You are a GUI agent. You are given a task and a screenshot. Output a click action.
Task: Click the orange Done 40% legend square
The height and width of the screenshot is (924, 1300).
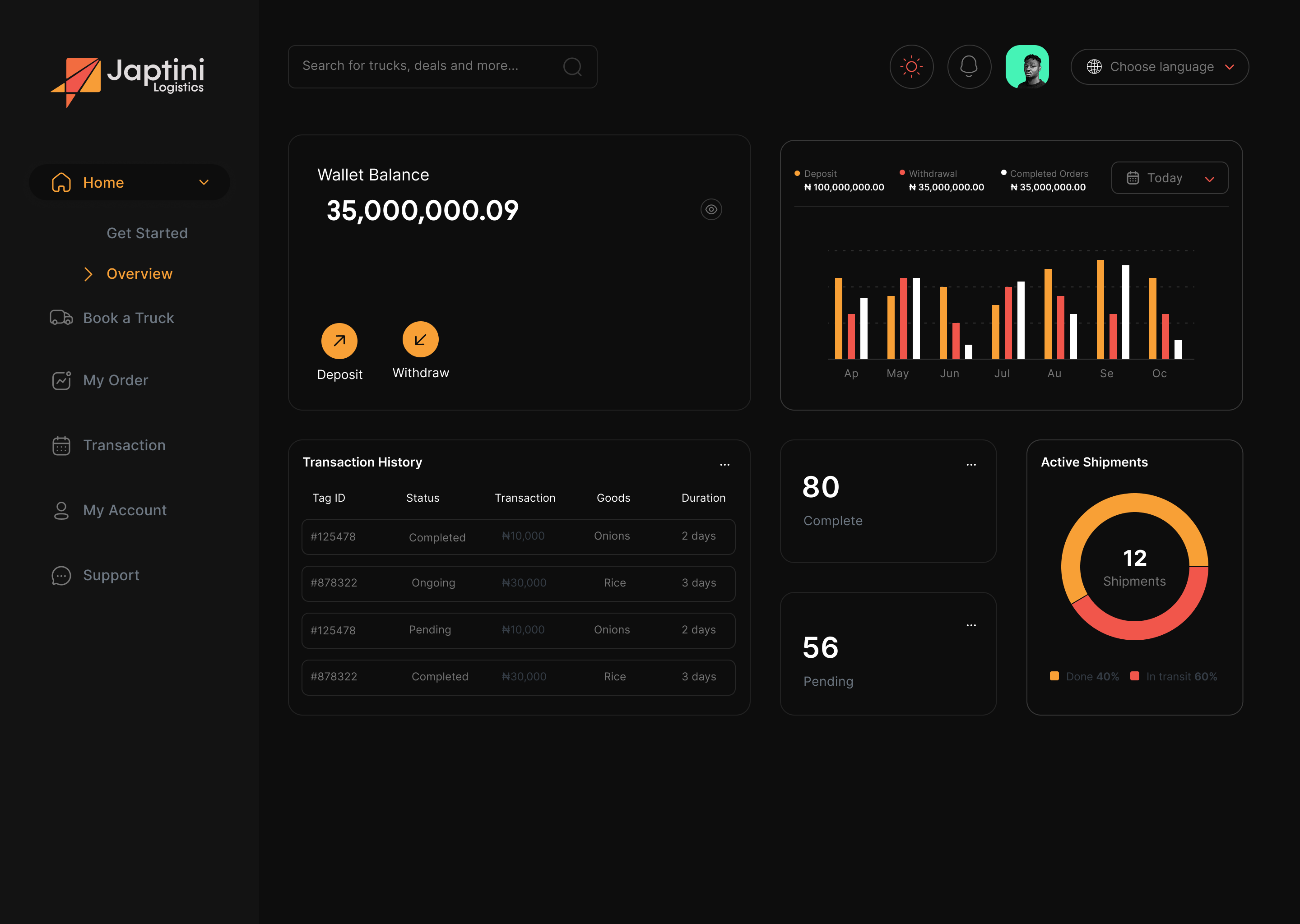[1054, 676]
